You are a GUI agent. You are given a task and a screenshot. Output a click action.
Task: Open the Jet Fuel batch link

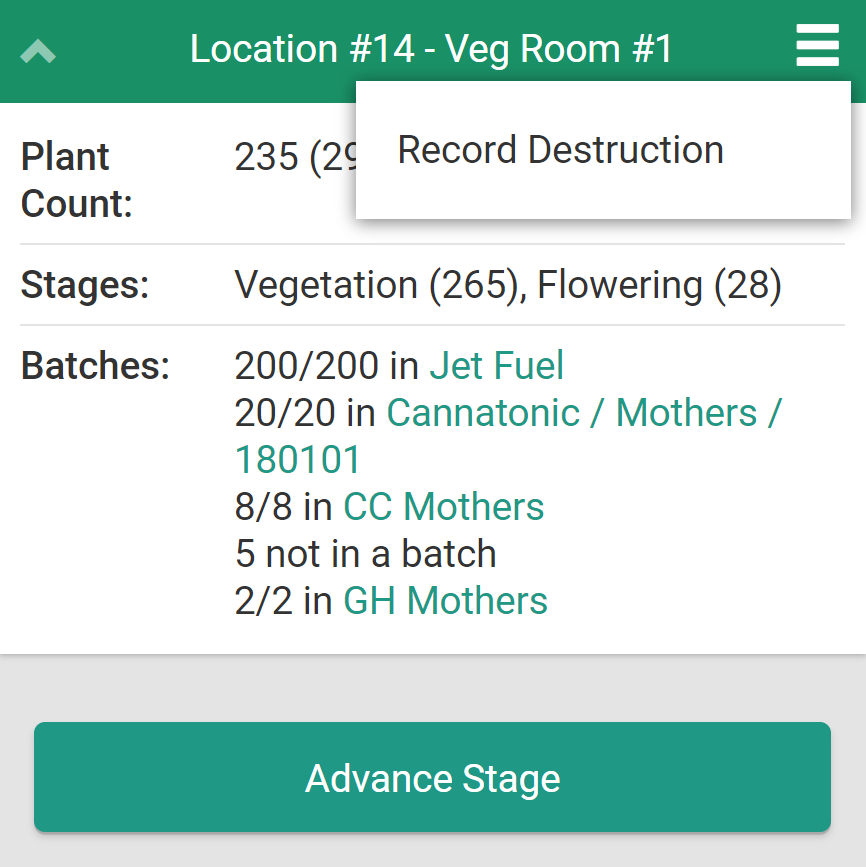pyautogui.click(x=496, y=366)
